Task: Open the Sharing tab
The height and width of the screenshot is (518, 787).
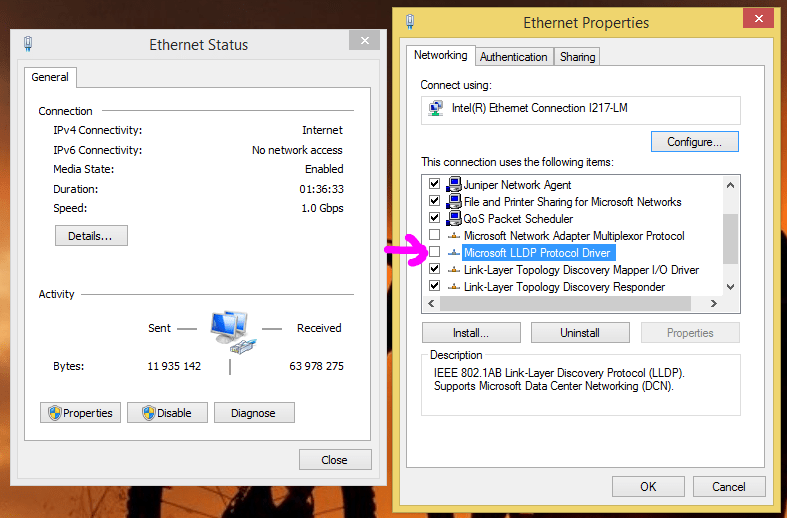Action: [x=577, y=57]
